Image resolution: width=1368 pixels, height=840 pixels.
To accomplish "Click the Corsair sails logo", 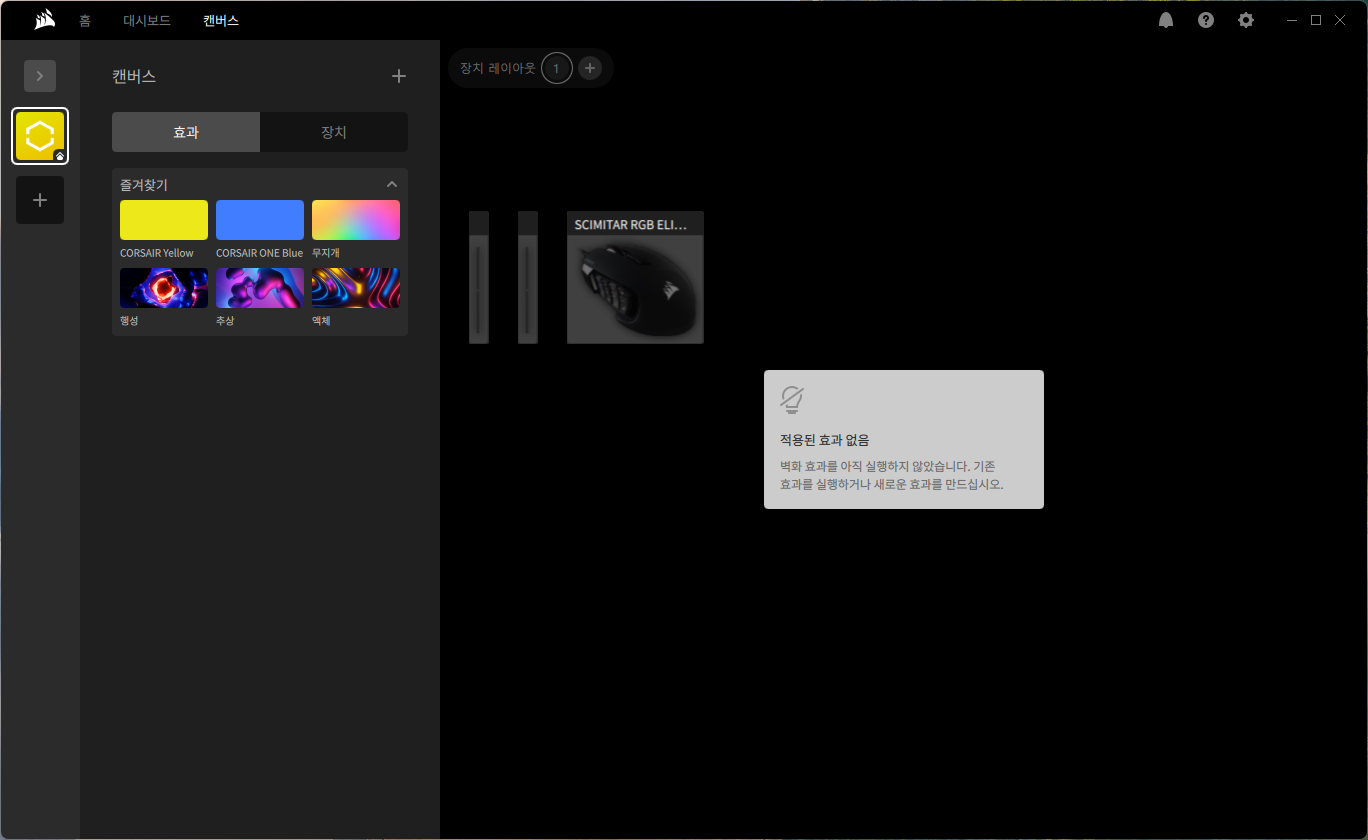I will 43,20.
